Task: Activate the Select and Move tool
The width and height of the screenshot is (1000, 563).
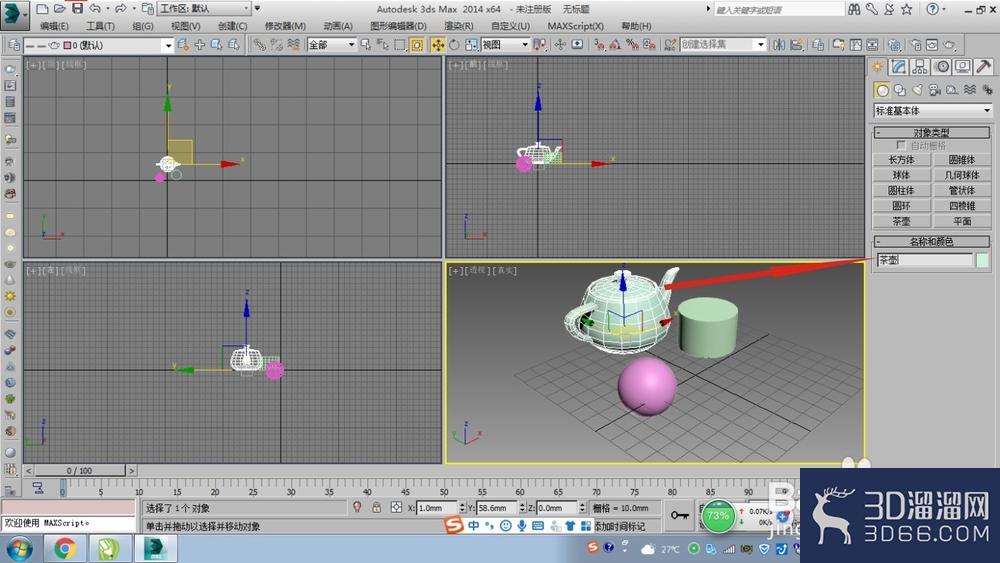Action: coord(438,45)
